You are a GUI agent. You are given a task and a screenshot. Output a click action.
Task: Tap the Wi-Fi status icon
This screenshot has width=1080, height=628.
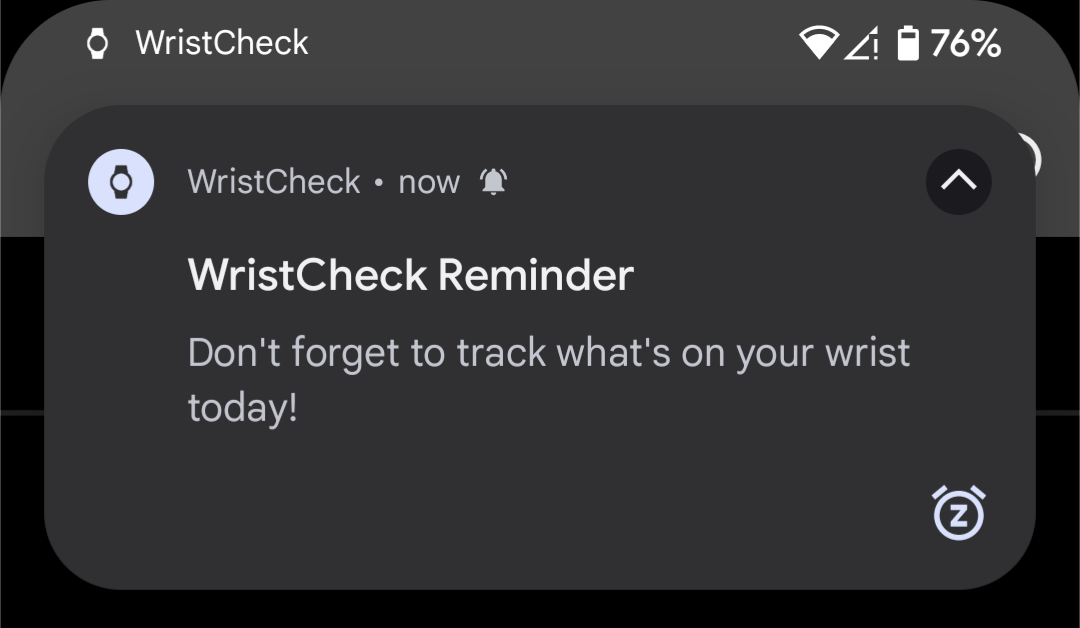(x=818, y=43)
